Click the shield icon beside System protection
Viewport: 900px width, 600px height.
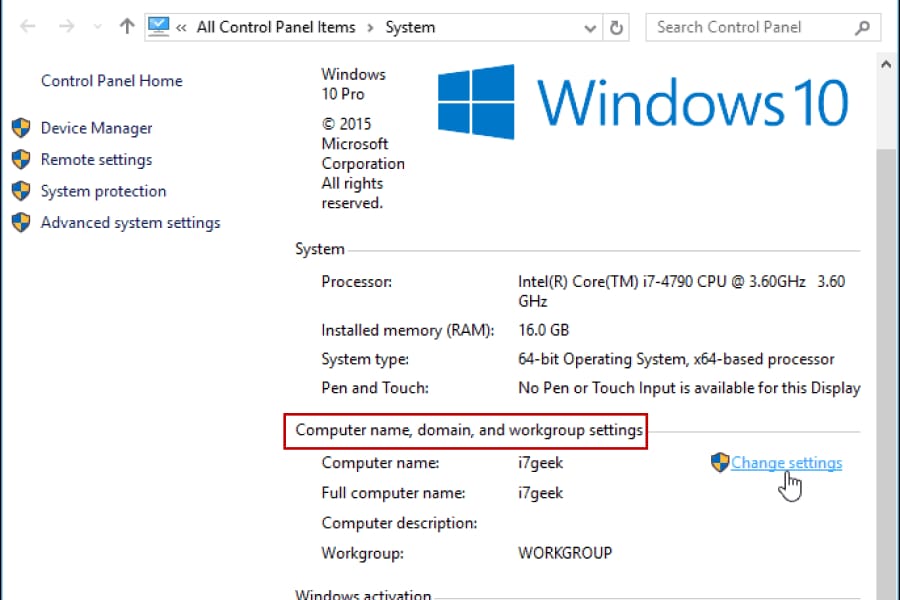pyautogui.click(x=21, y=191)
